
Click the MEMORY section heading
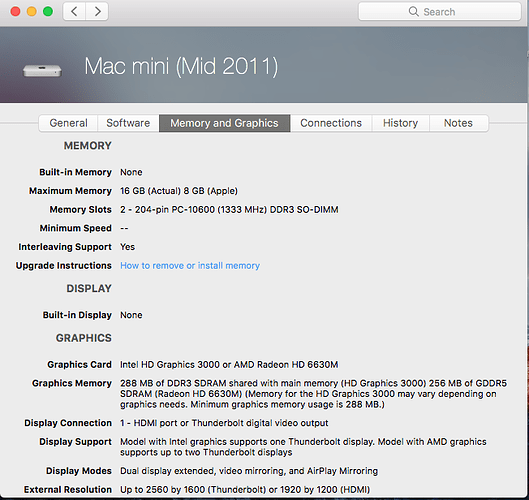pos(88,146)
